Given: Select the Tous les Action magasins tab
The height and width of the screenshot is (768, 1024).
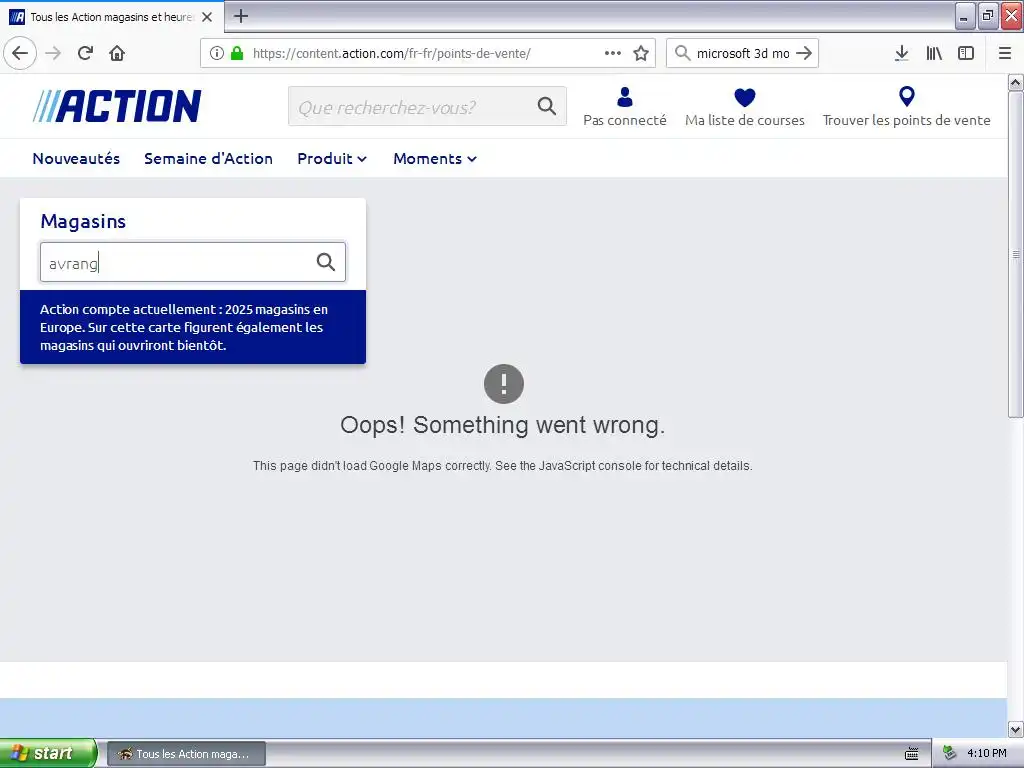Looking at the screenshot, I should (112, 17).
